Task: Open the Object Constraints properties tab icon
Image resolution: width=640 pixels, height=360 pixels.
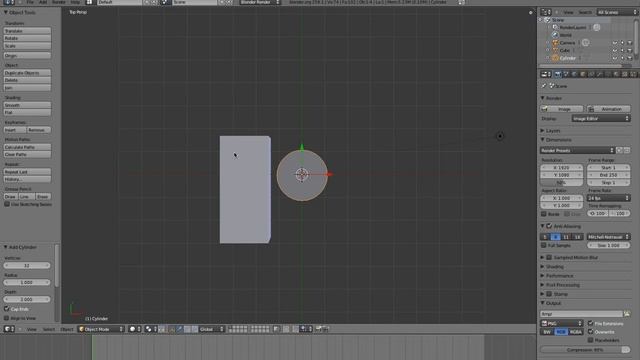Action: [x=591, y=74]
